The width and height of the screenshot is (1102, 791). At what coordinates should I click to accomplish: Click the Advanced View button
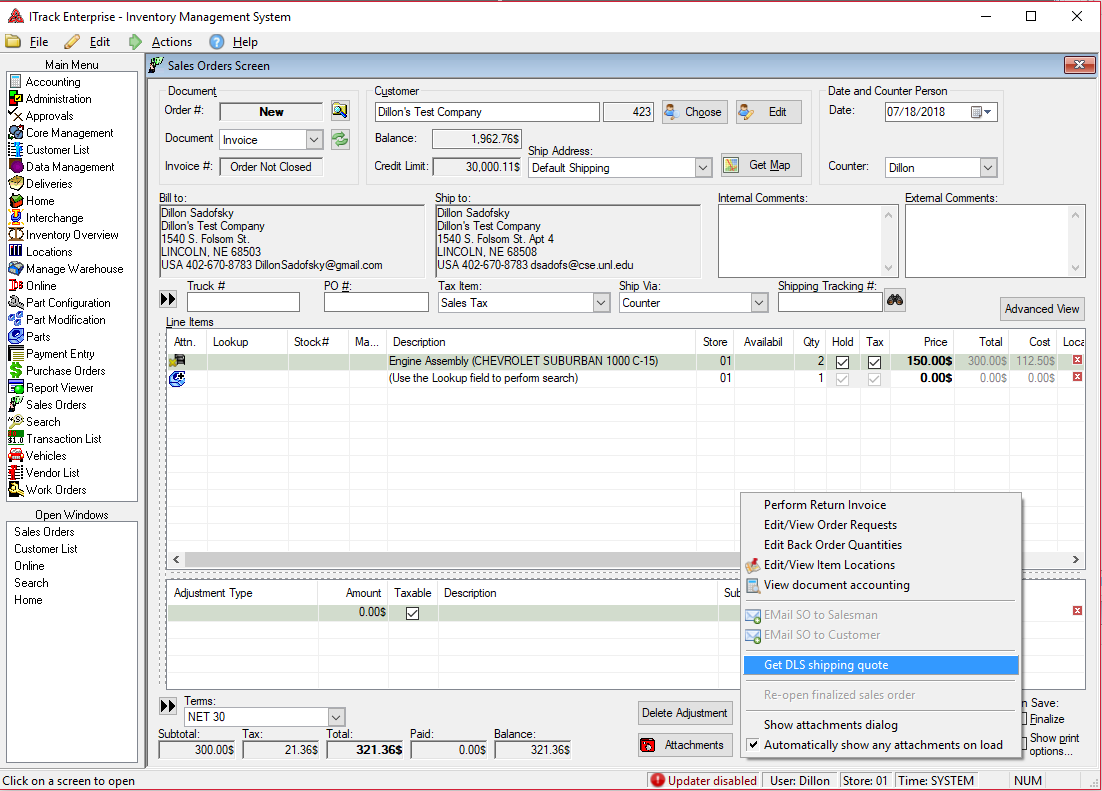coord(1042,309)
